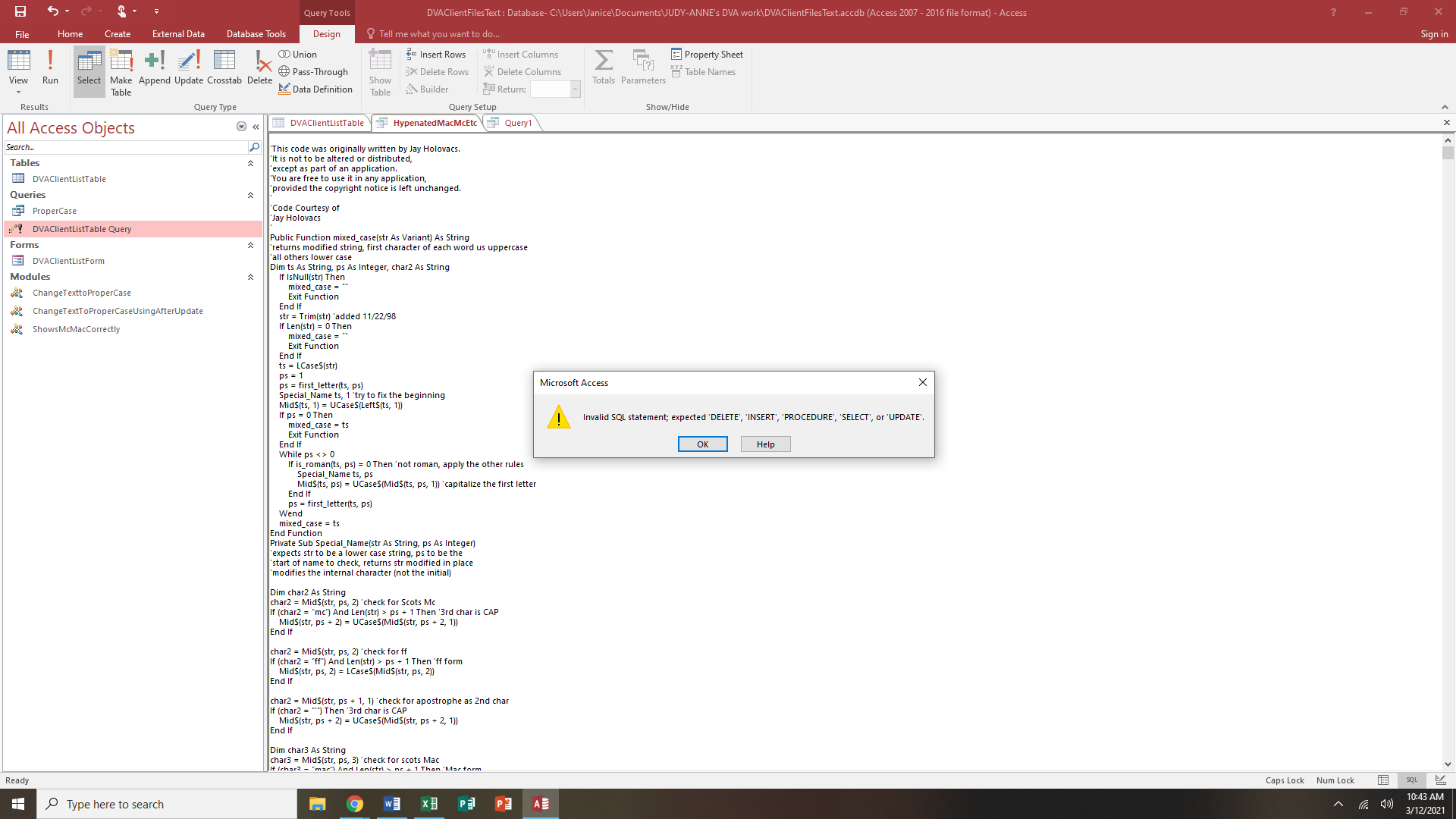Click the Parameters icon

pyautogui.click(x=643, y=67)
